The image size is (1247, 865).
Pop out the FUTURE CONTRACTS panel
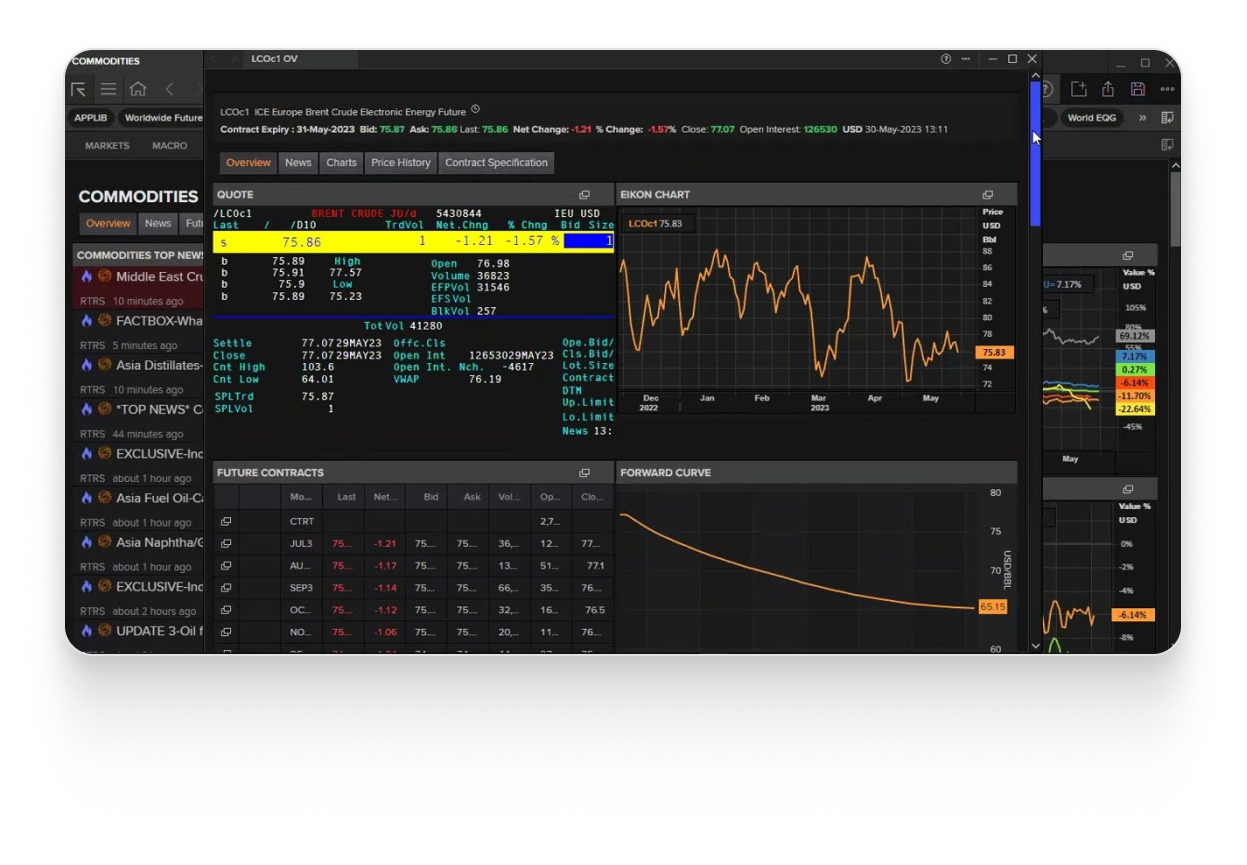pos(584,473)
